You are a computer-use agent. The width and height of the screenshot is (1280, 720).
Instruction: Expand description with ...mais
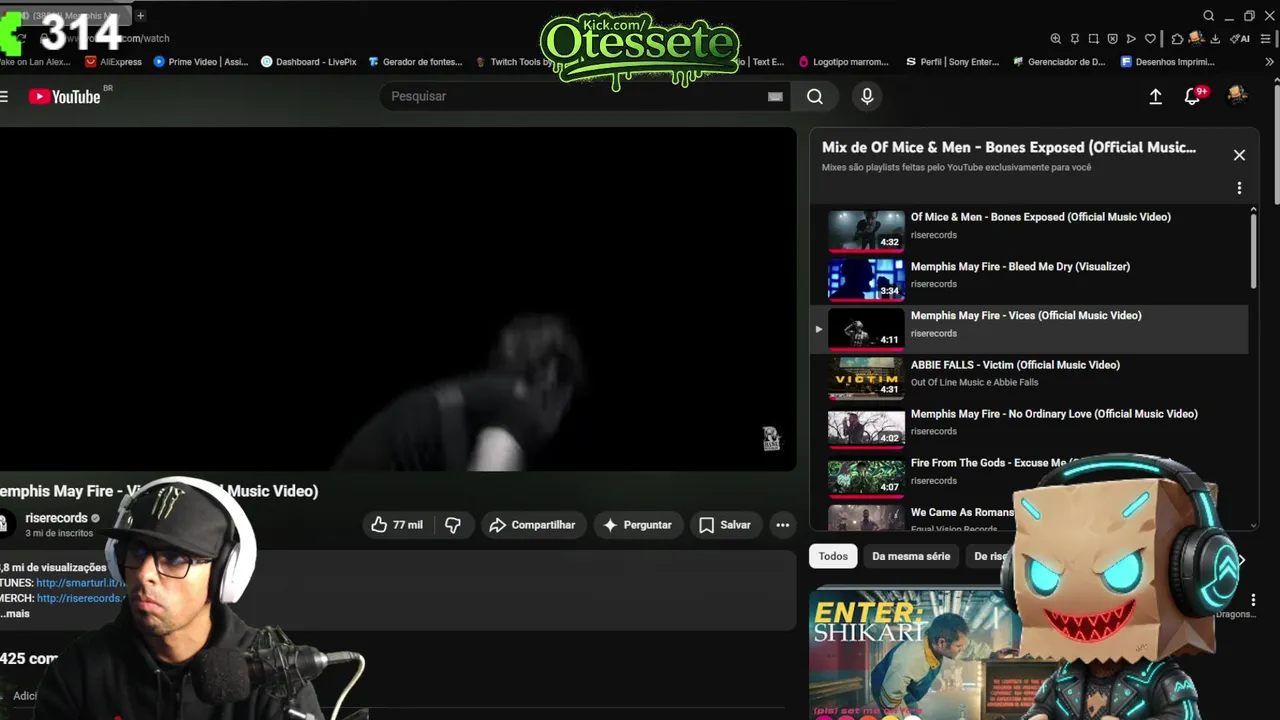click(x=15, y=613)
